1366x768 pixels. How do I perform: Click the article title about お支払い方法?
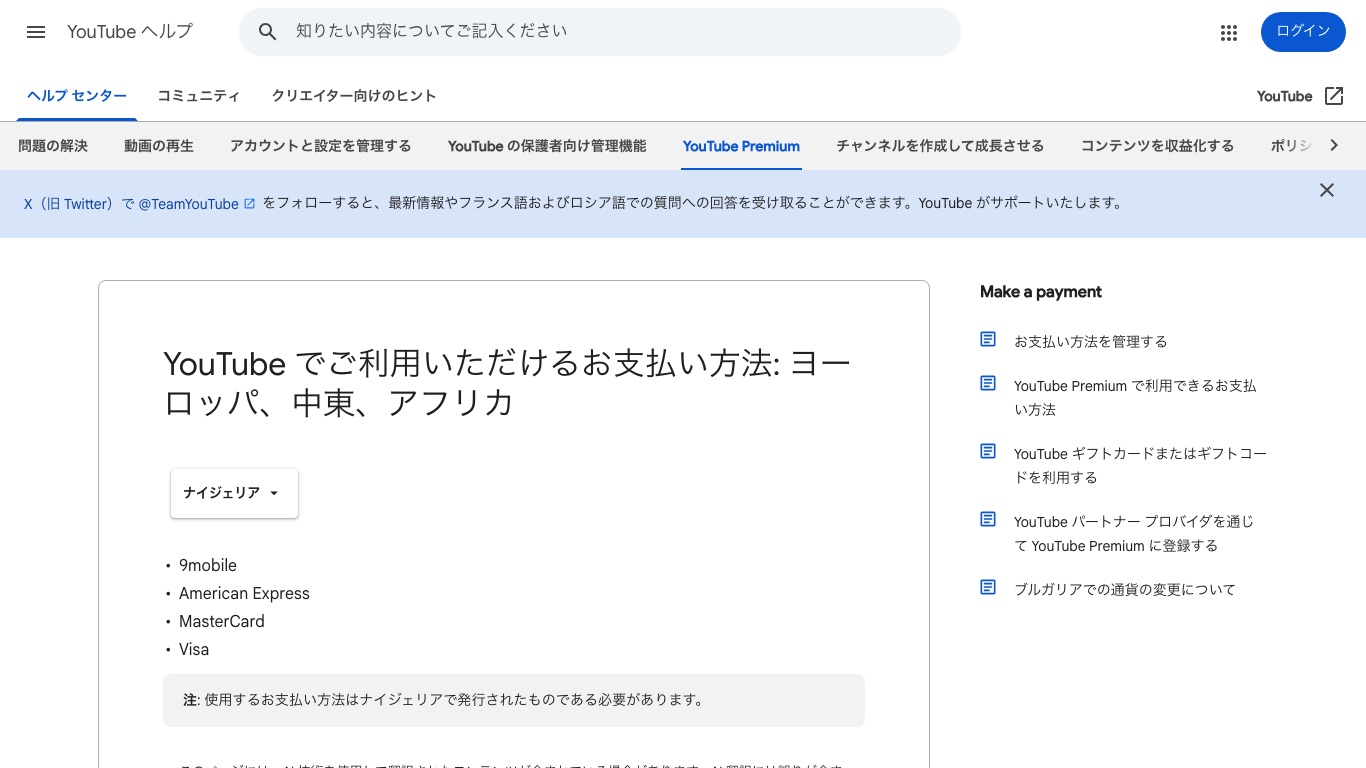(507, 382)
